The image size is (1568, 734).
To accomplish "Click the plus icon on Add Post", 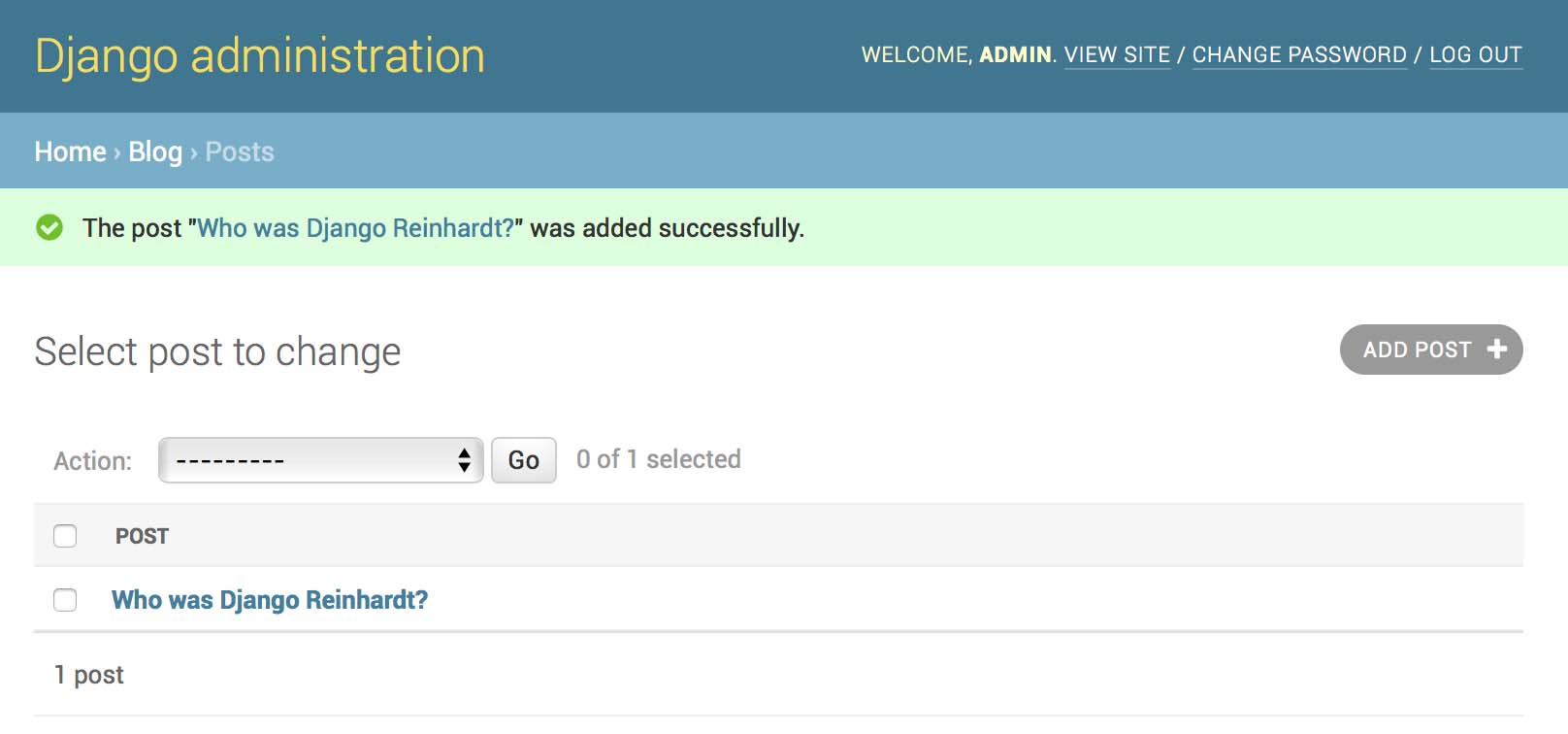I will [1496, 349].
